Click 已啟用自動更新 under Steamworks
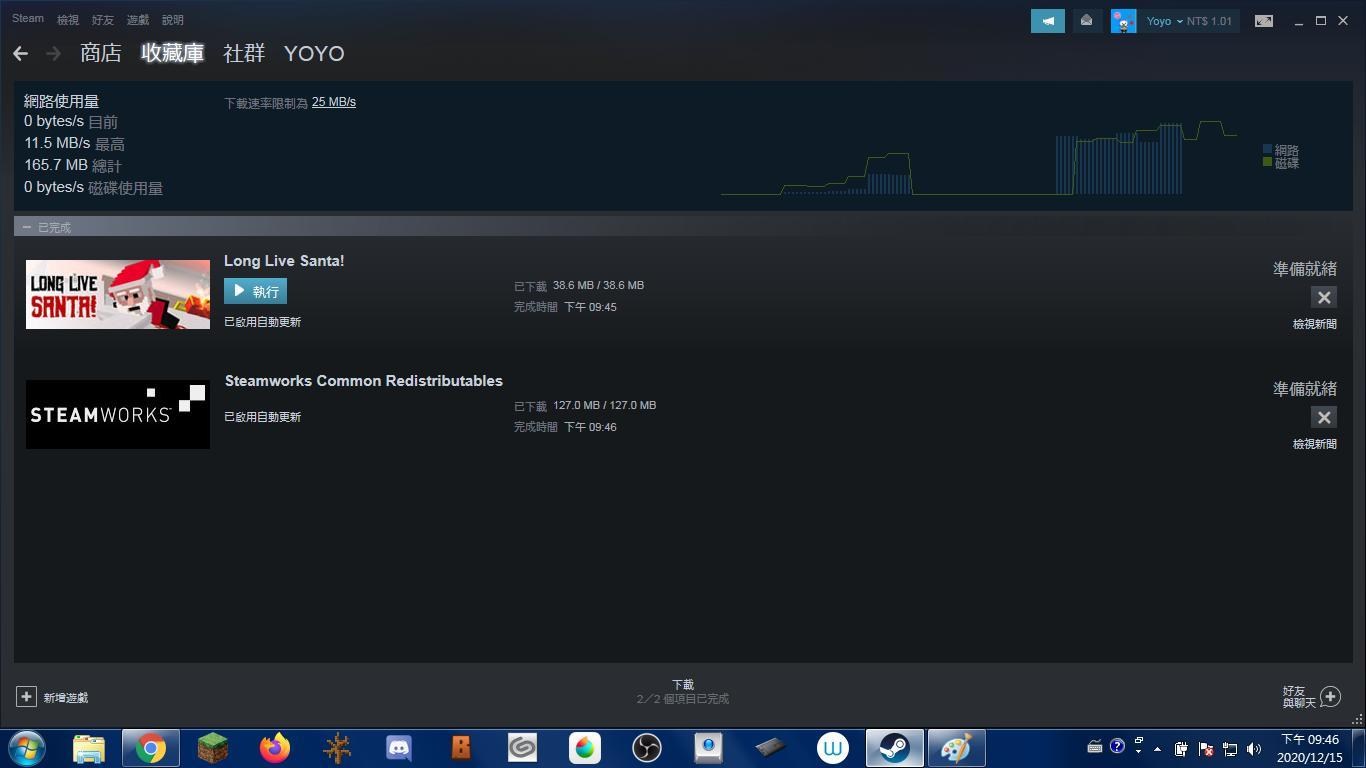Screen dimensions: 1366x768 pos(262,417)
